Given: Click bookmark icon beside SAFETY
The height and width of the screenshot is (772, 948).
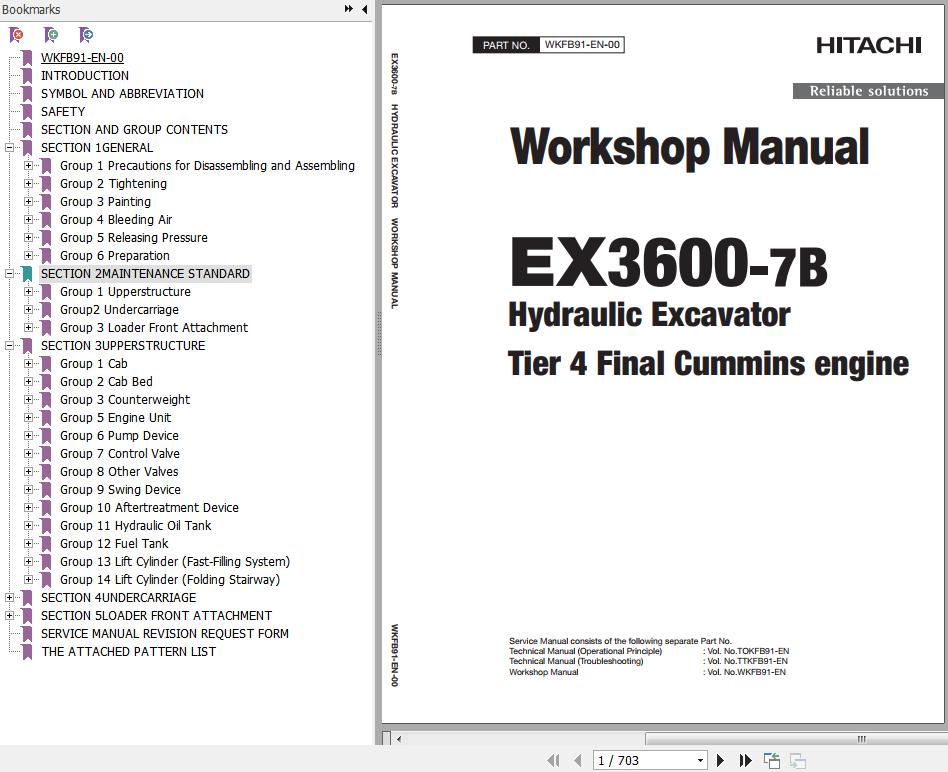Looking at the screenshot, I should pyautogui.click(x=27, y=112).
